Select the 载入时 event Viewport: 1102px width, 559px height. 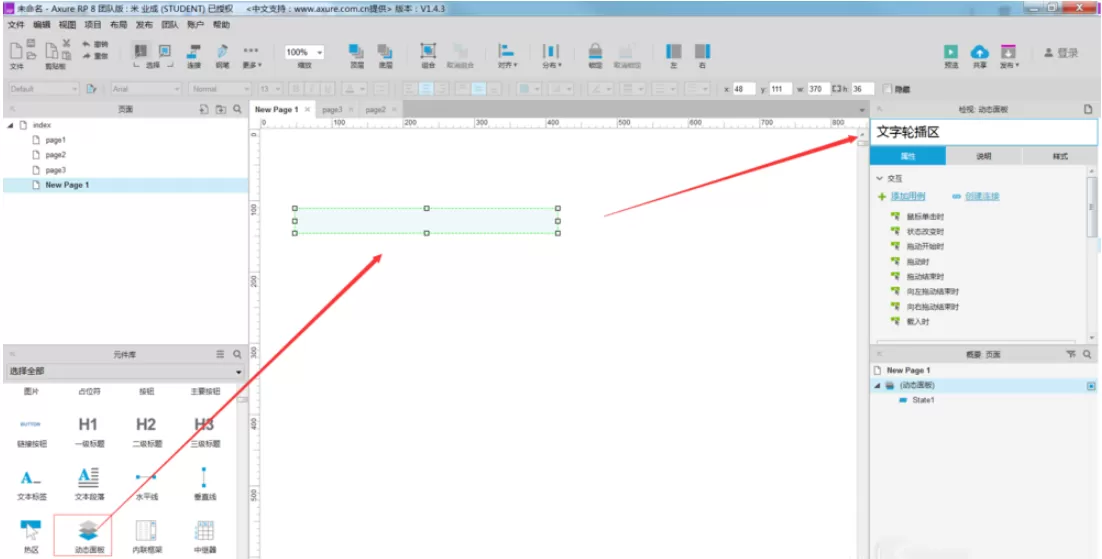(x=918, y=321)
